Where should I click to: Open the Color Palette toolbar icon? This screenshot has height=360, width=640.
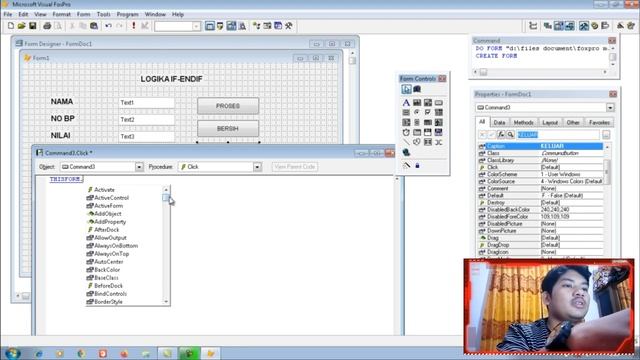pos(595,26)
